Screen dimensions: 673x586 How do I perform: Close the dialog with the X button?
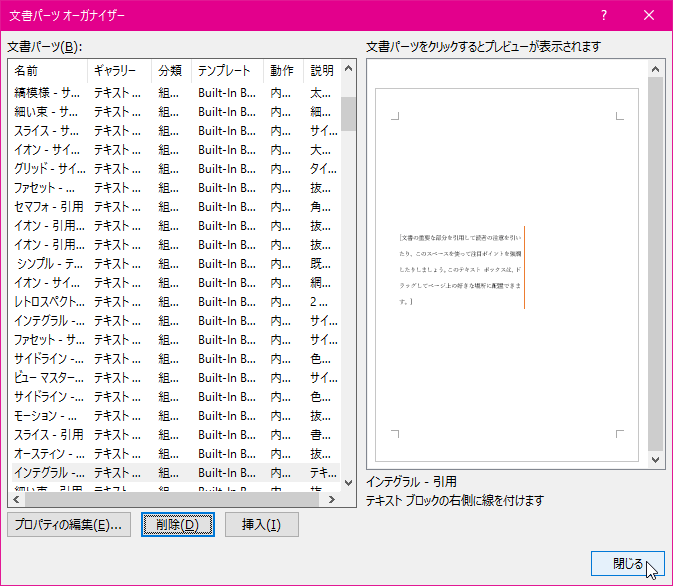[649, 15]
